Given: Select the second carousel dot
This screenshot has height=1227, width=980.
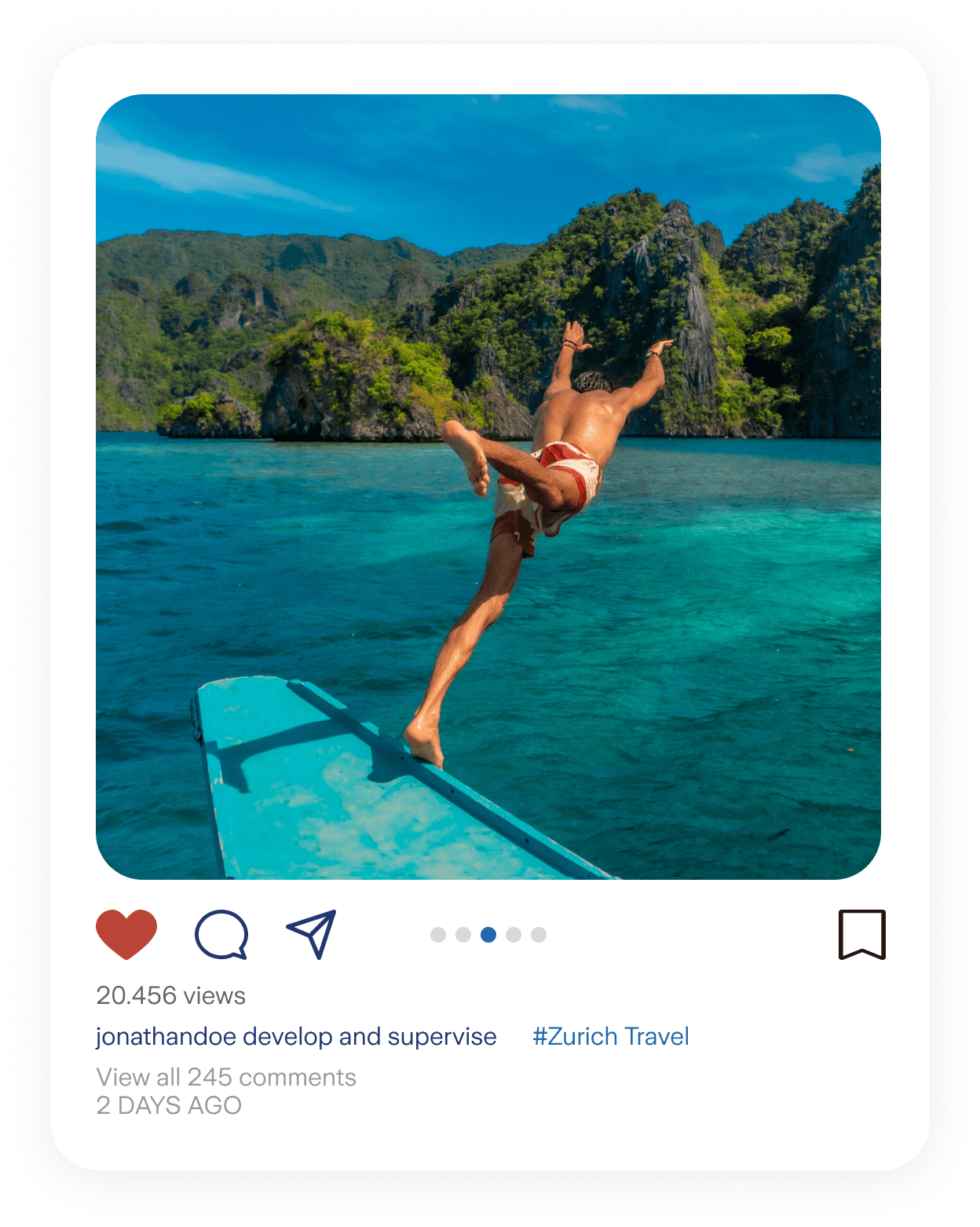Looking at the screenshot, I should pyautogui.click(x=463, y=935).
